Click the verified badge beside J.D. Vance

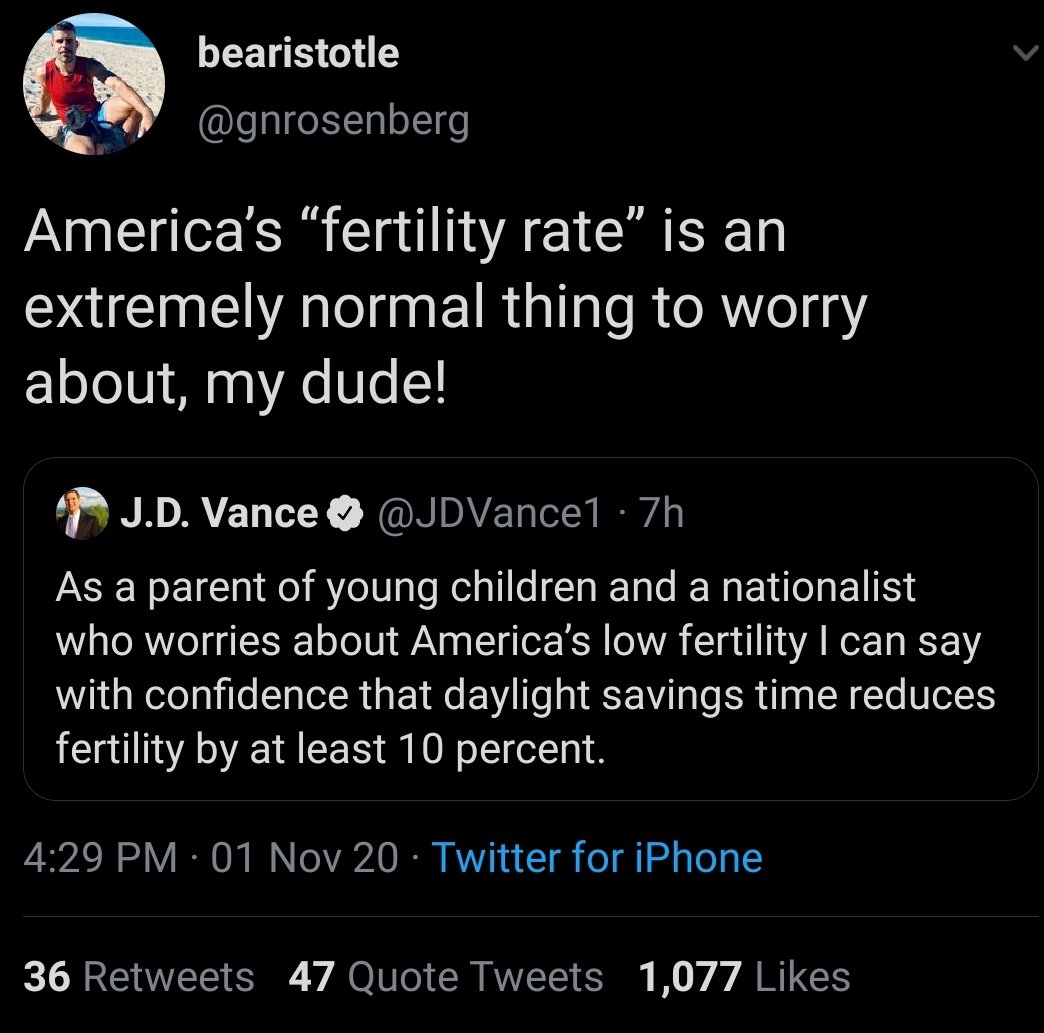tap(341, 514)
